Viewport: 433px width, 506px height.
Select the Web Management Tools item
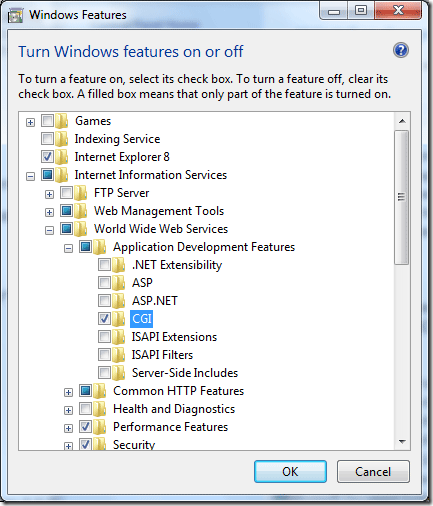(159, 211)
